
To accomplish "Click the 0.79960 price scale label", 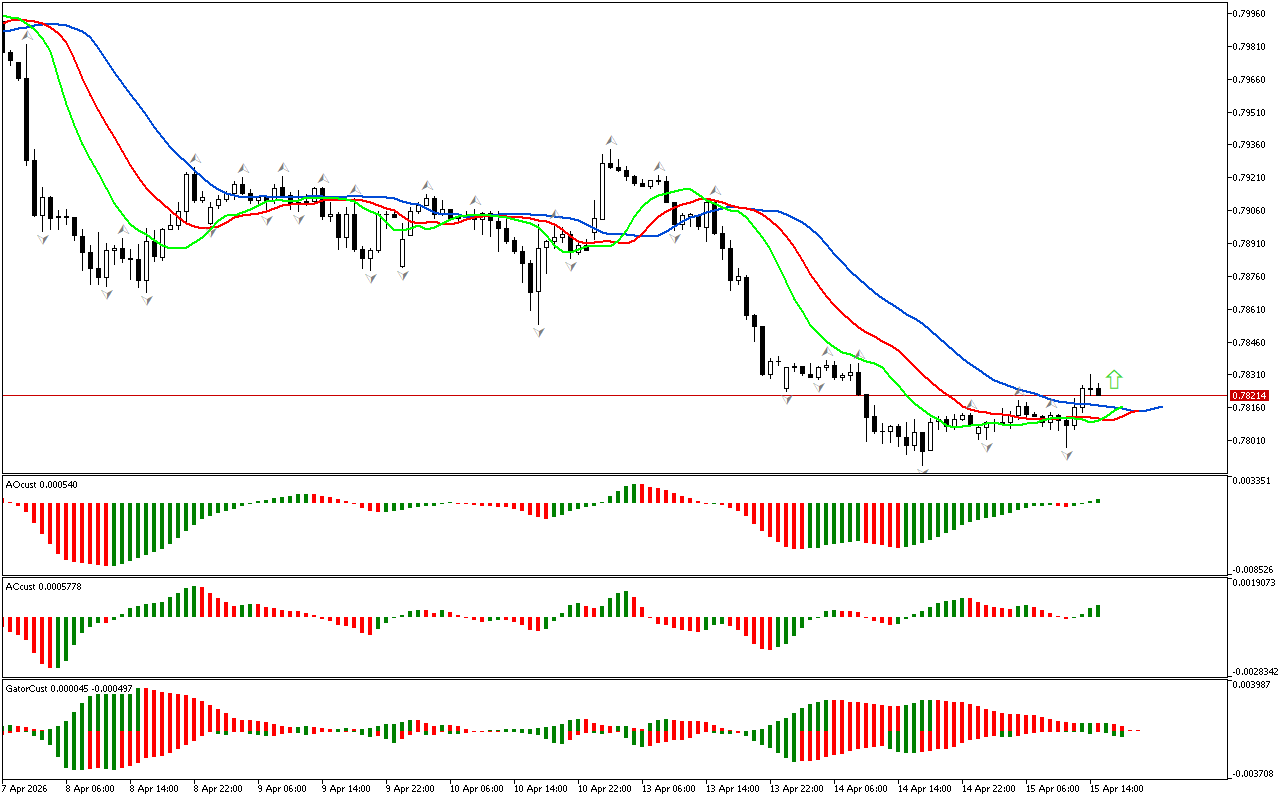I will (x=1250, y=14).
